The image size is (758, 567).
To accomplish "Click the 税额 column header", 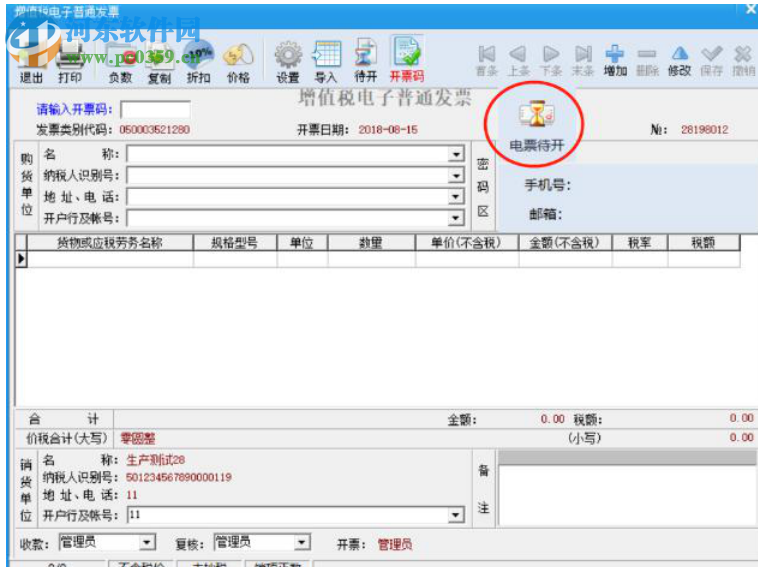I will coord(703,243).
